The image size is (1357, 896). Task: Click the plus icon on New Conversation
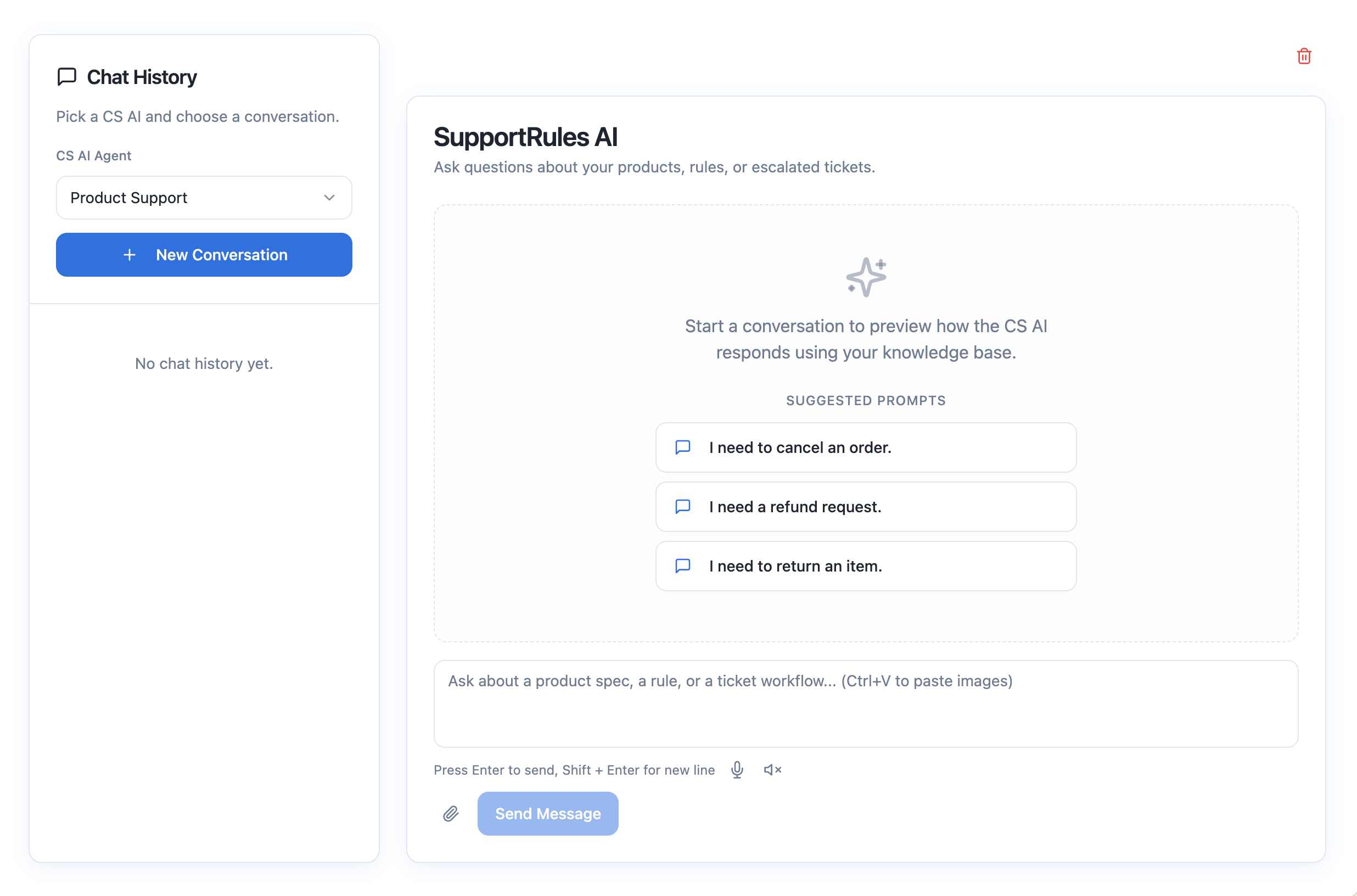click(130, 255)
